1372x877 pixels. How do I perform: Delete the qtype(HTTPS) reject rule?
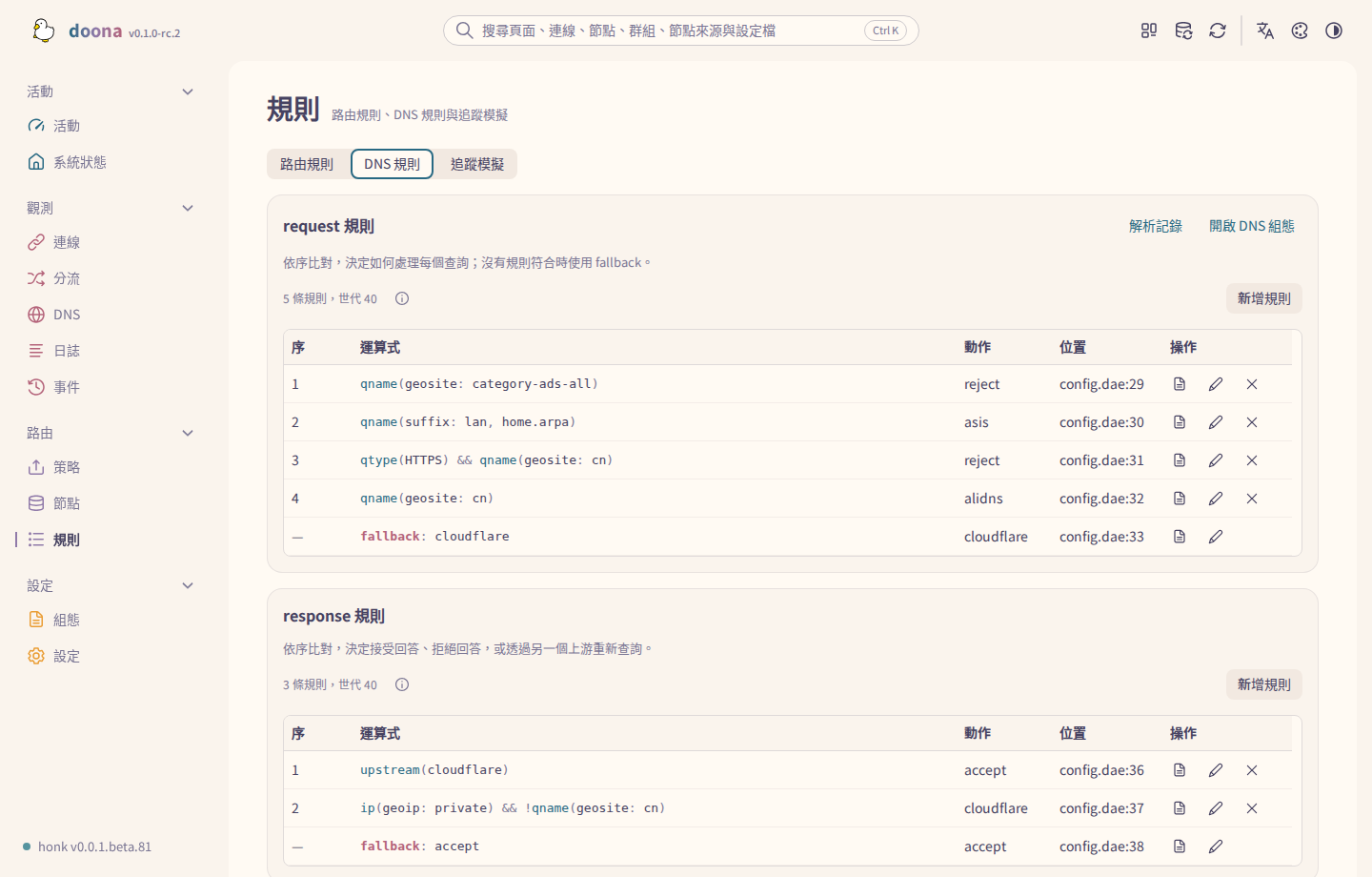(x=1252, y=460)
